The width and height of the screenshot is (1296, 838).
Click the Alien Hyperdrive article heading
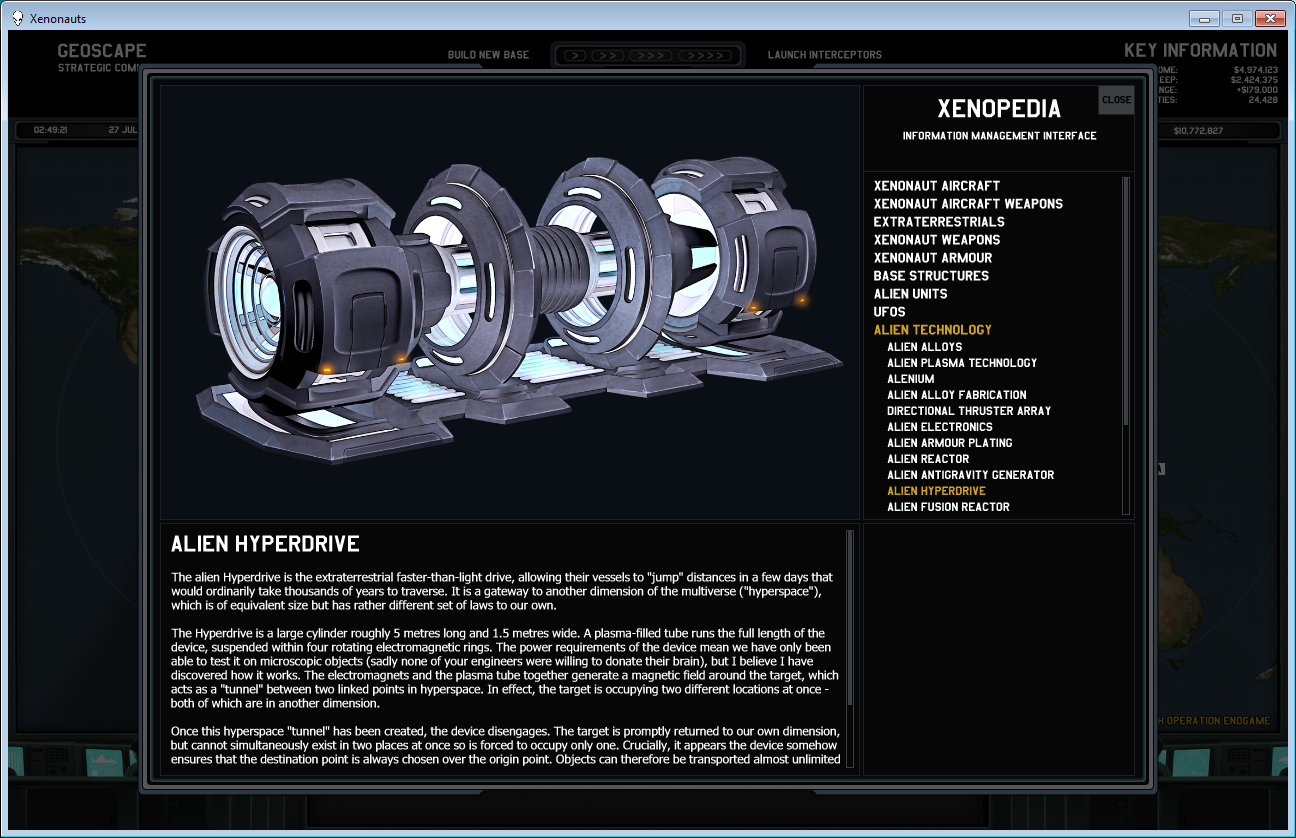click(265, 544)
